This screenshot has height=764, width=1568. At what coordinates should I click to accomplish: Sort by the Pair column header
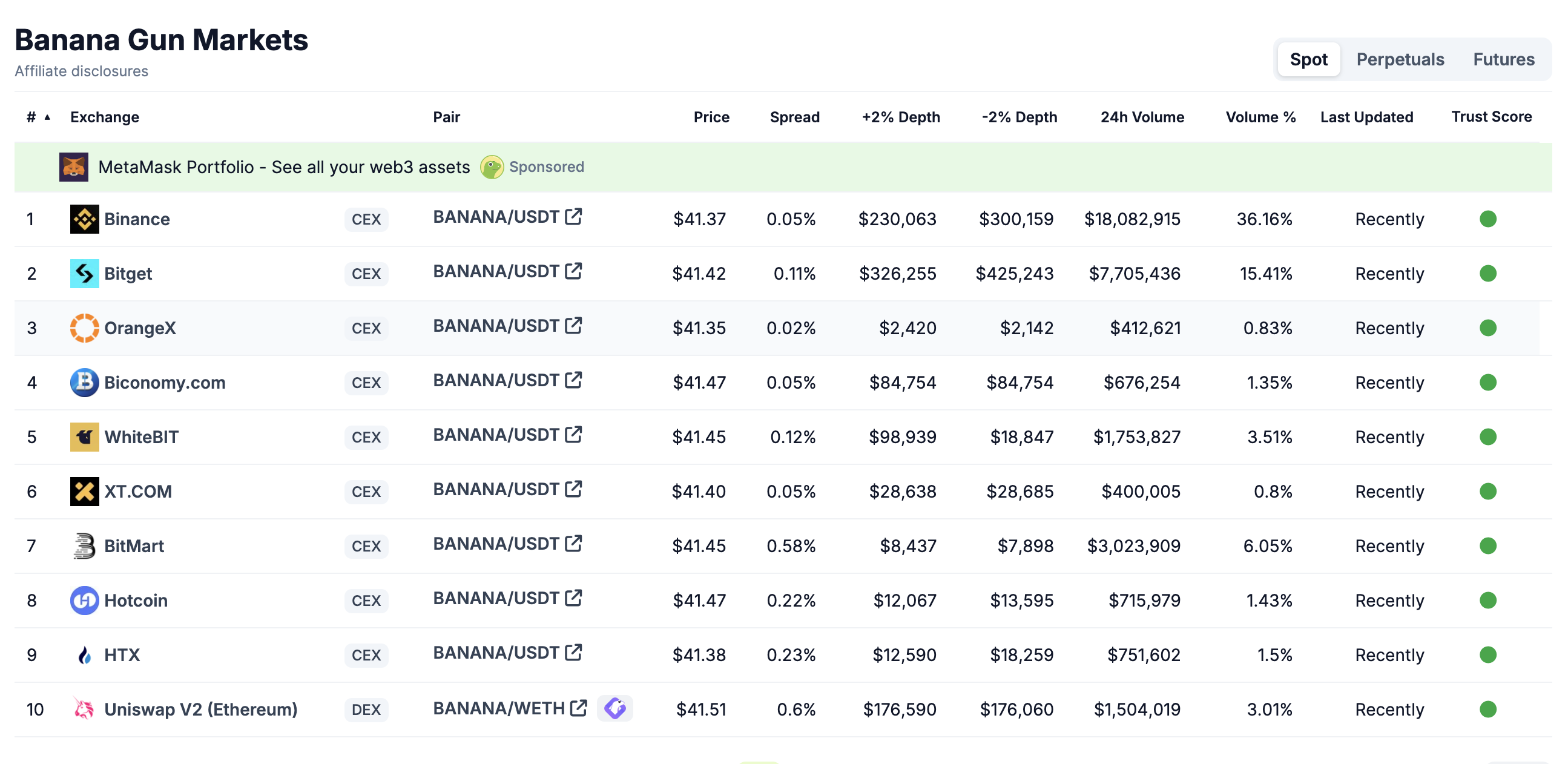click(x=446, y=117)
